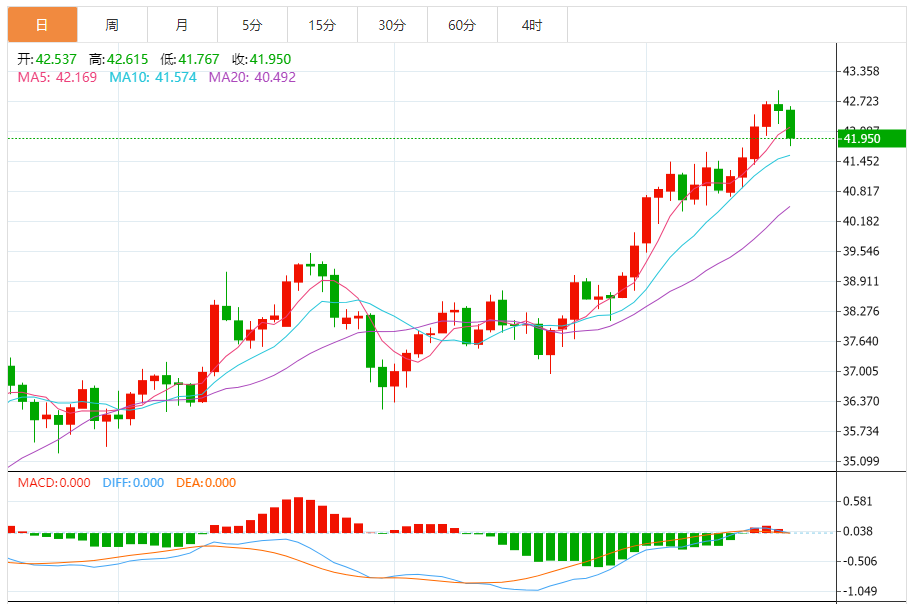917x604 pixels.
Task: Click the MACD:0.000 label
Action: (54, 483)
